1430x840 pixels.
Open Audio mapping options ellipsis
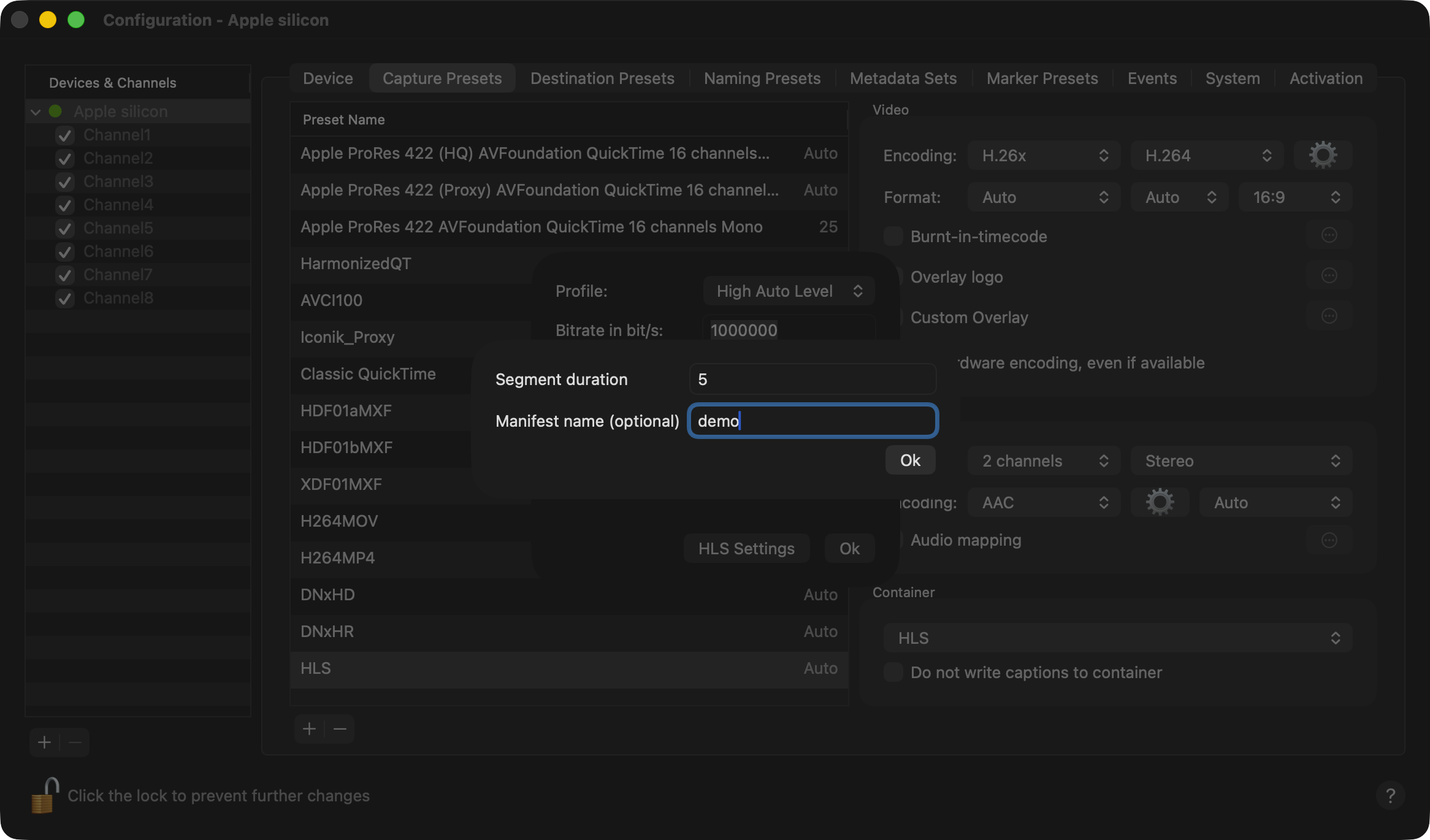1329,540
